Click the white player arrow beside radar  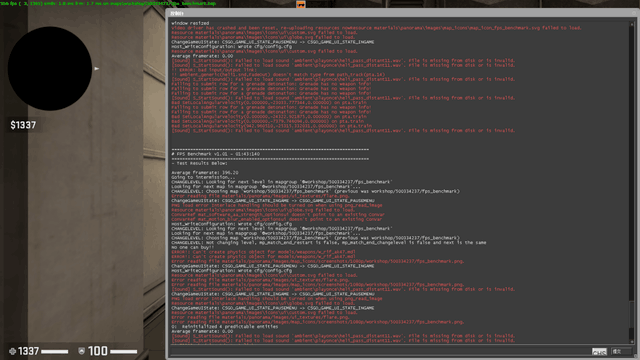click(97, 69)
